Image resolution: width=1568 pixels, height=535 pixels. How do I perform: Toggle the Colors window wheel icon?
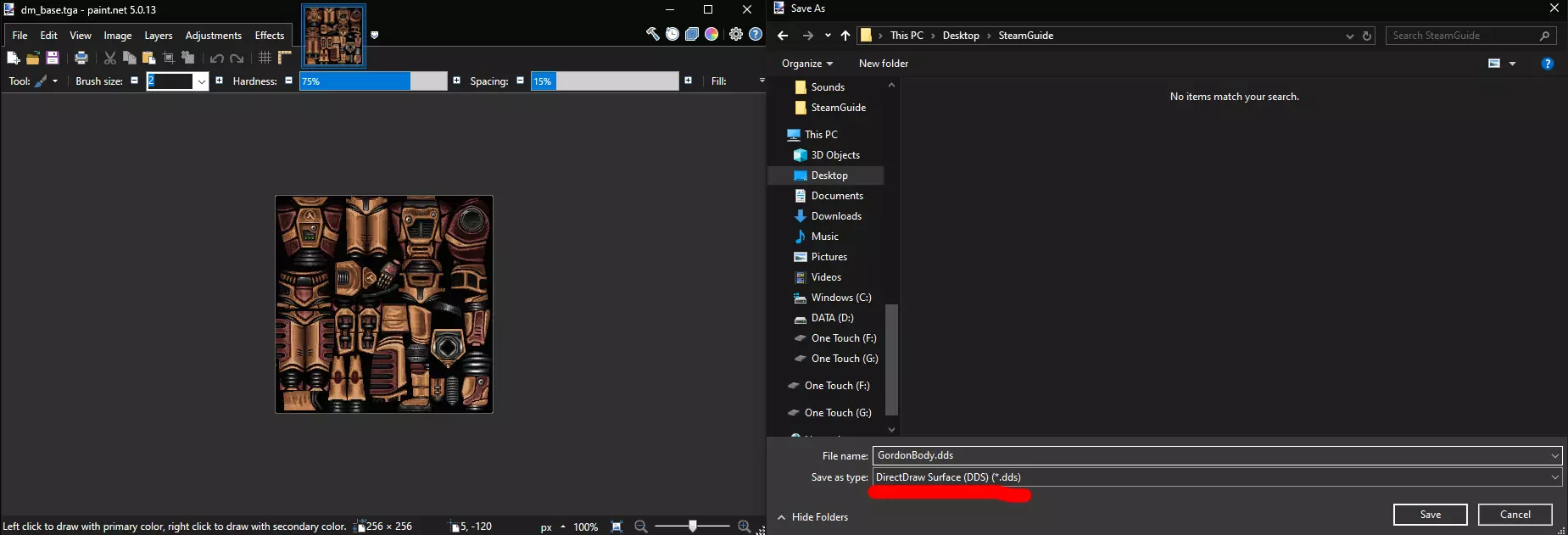click(712, 34)
